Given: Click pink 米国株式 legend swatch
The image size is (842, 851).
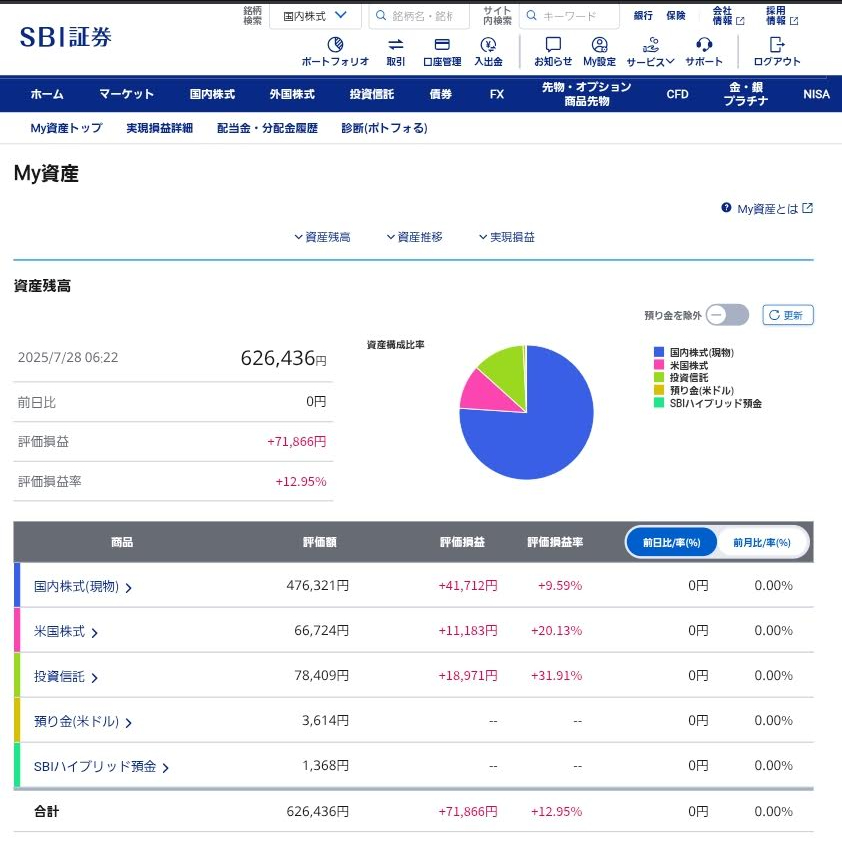Looking at the screenshot, I should [x=659, y=365].
